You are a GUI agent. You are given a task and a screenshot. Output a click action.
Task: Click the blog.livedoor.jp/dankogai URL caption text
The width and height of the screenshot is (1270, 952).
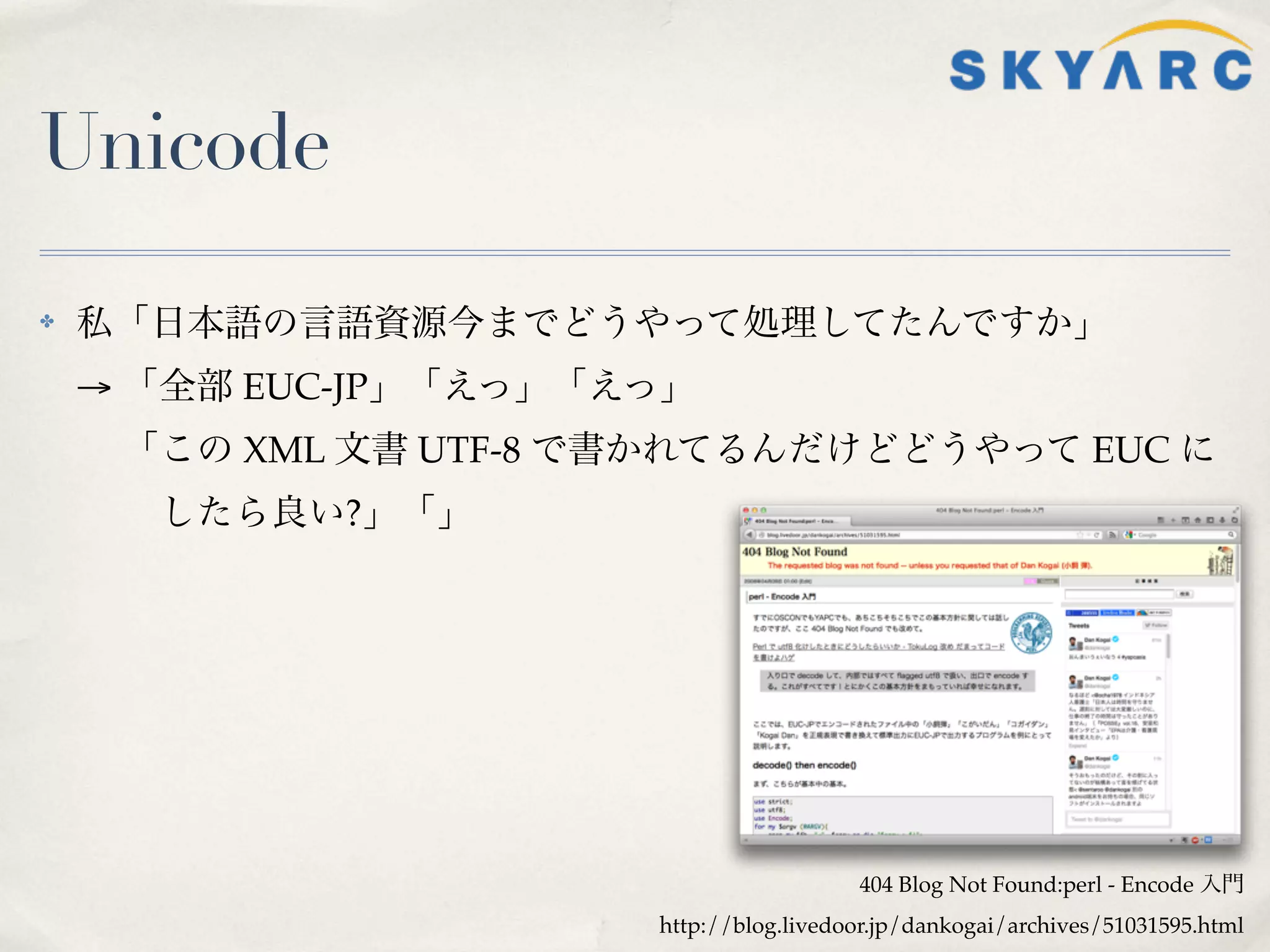tap(951, 925)
